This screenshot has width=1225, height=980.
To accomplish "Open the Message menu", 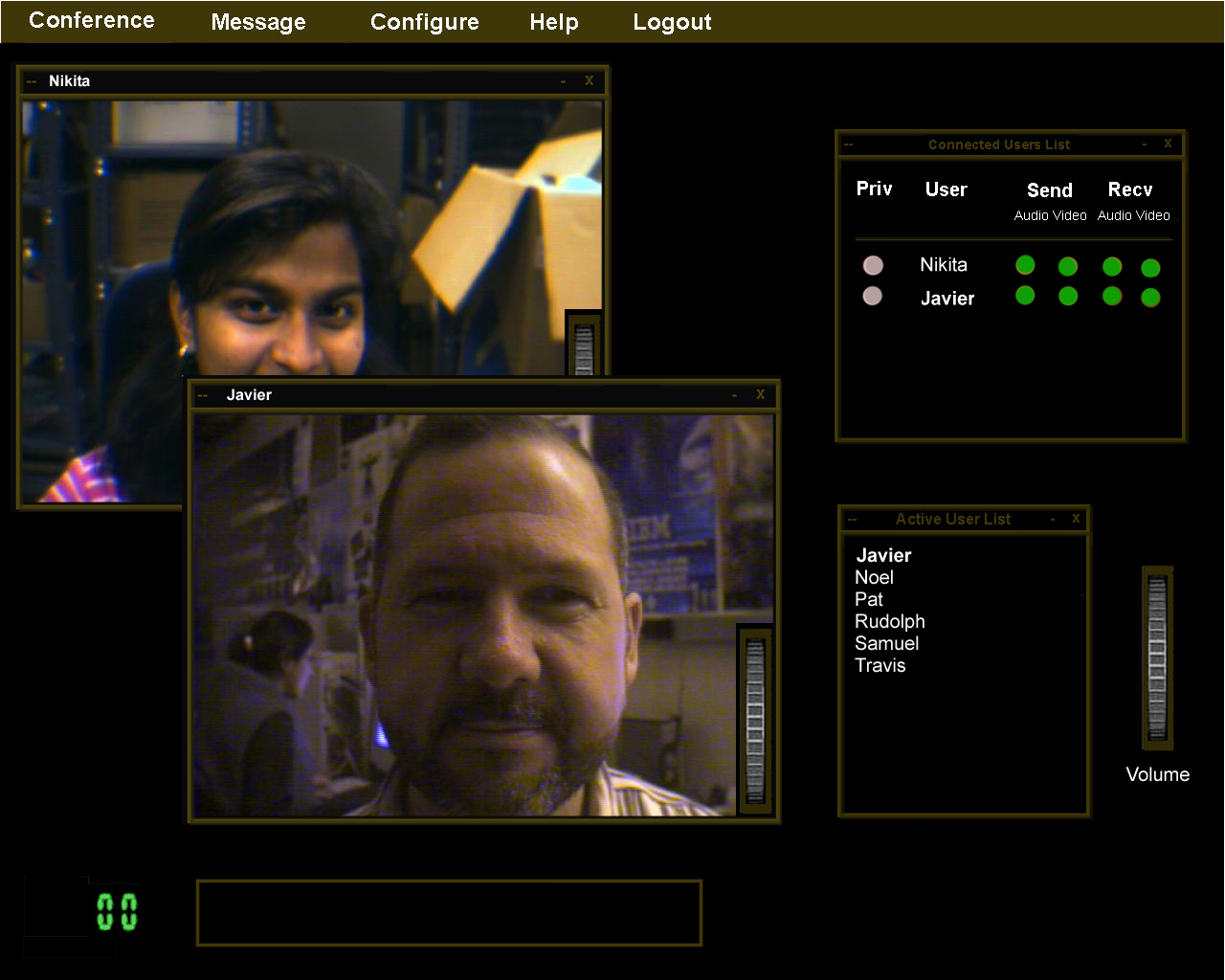I will pos(258,22).
